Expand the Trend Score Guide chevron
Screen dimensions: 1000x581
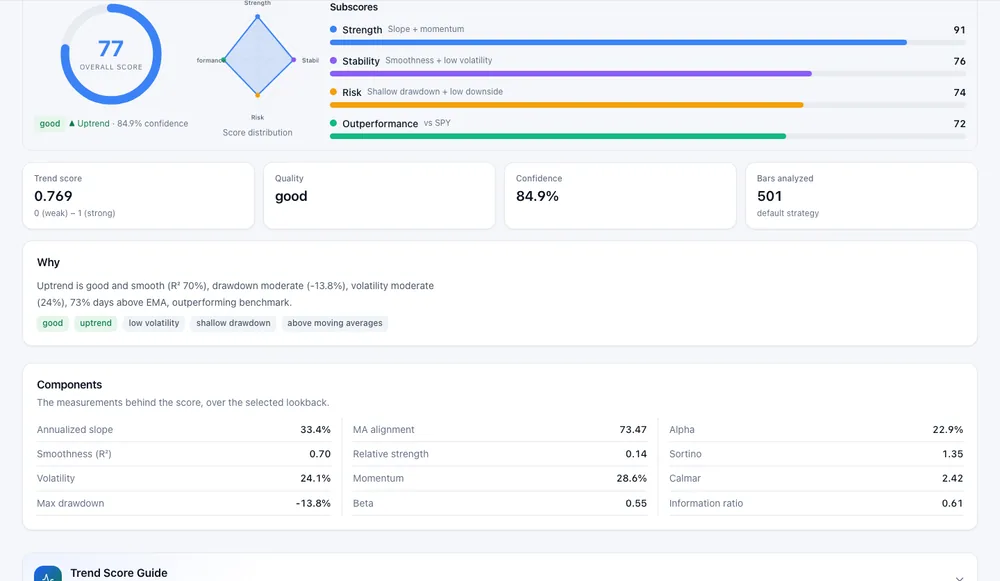pyautogui.click(x=959, y=577)
